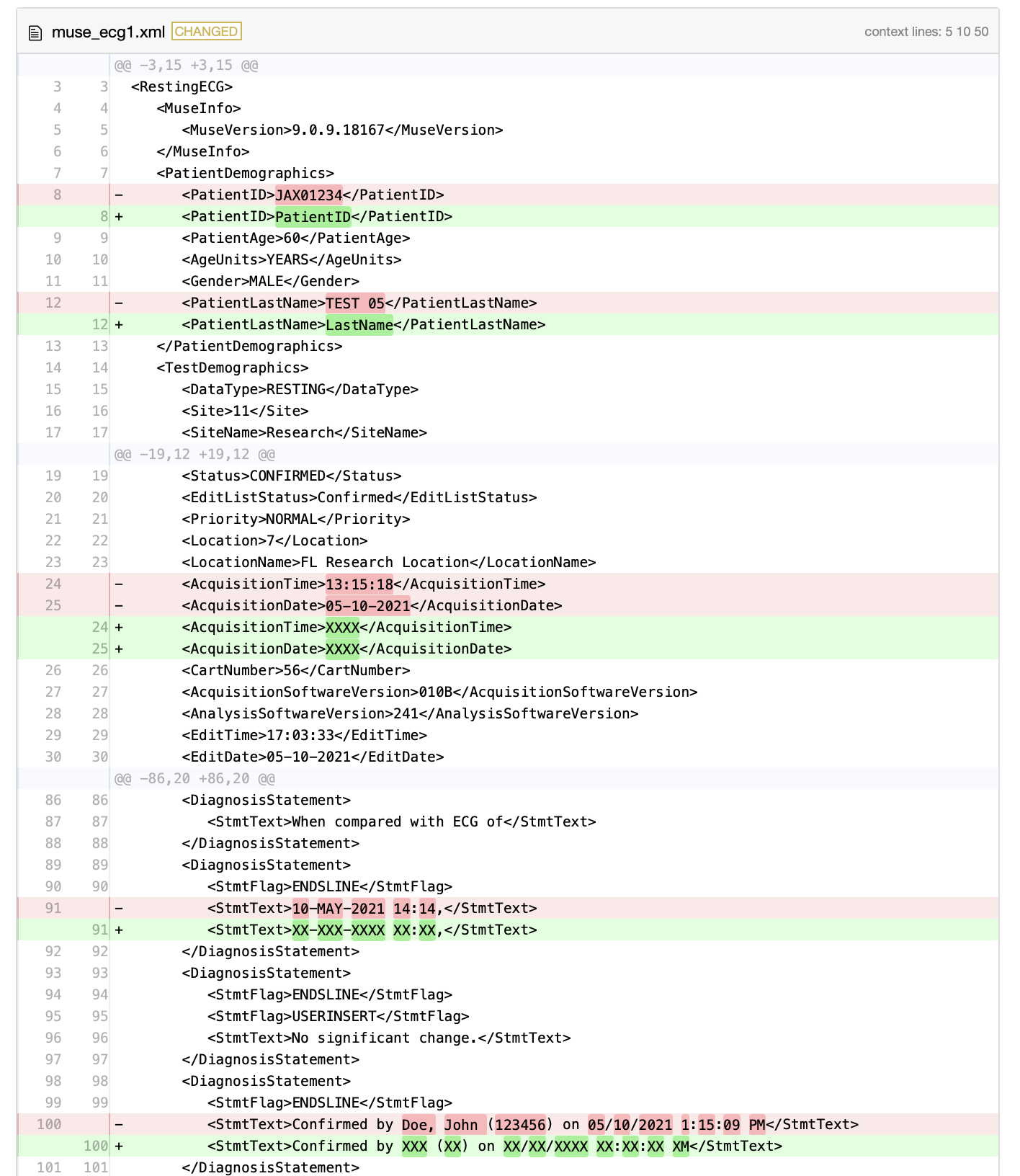Click the EditDate 05-10-2021 line
The height and width of the screenshot is (1176, 1020).
click(x=313, y=757)
